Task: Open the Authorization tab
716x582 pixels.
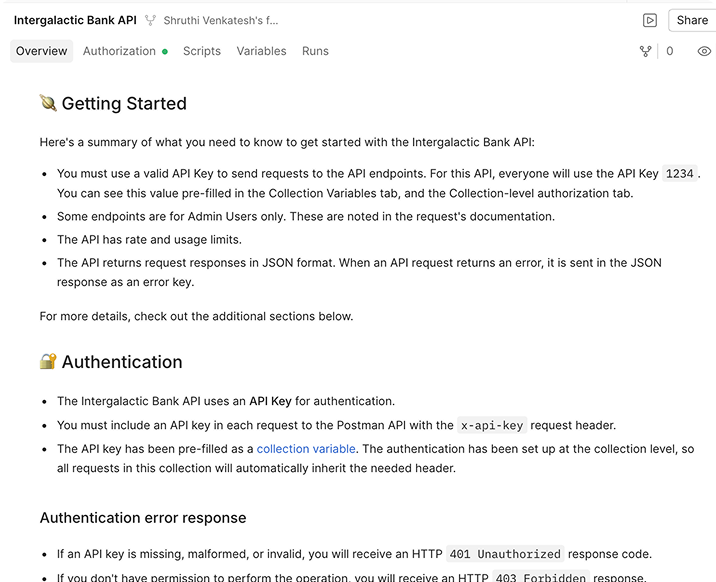Action: pyautogui.click(x=119, y=51)
